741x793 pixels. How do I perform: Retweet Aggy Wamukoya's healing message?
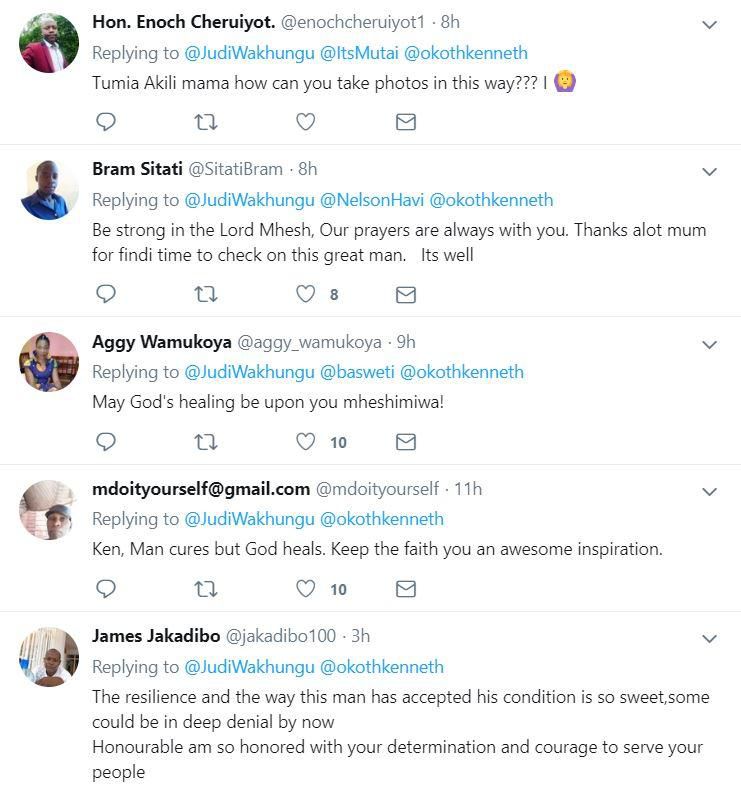[205, 441]
